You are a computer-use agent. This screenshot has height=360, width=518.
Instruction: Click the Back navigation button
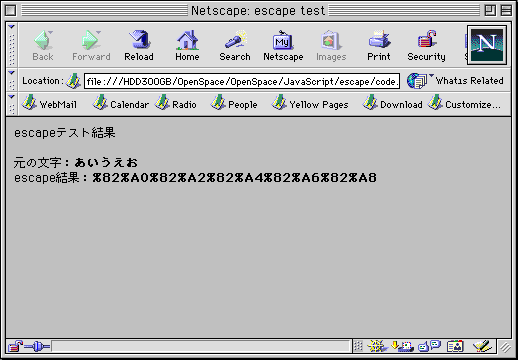43,45
